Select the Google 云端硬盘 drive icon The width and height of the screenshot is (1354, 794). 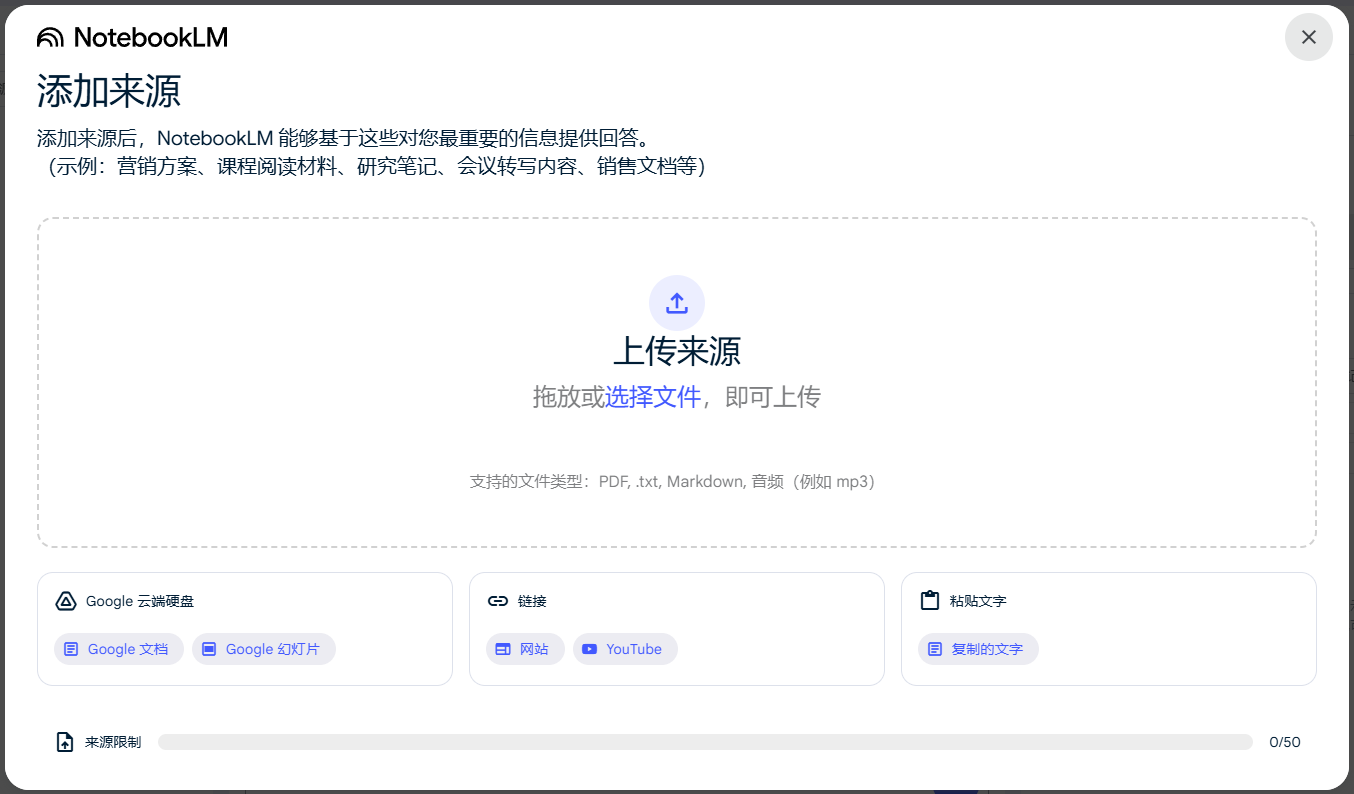coord(65,601)
